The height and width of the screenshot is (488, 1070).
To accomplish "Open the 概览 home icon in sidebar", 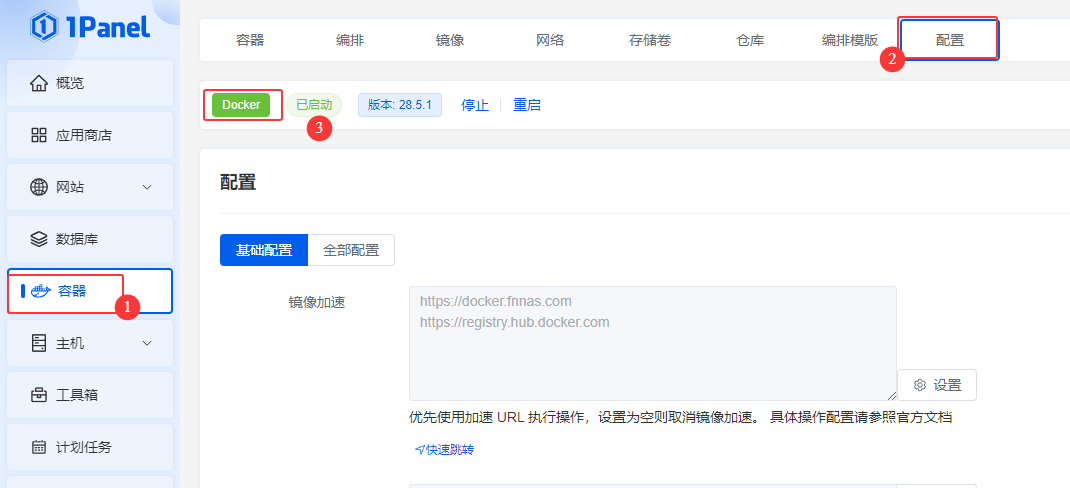I will pos(39,83).
